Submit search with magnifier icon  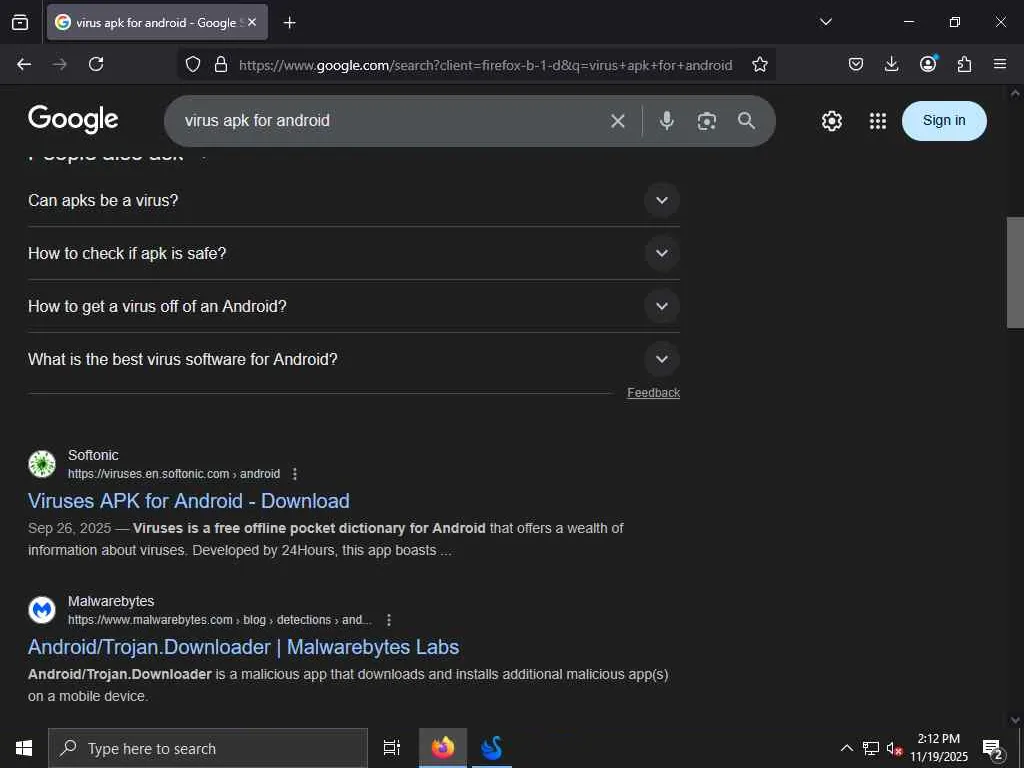point(746,121)
